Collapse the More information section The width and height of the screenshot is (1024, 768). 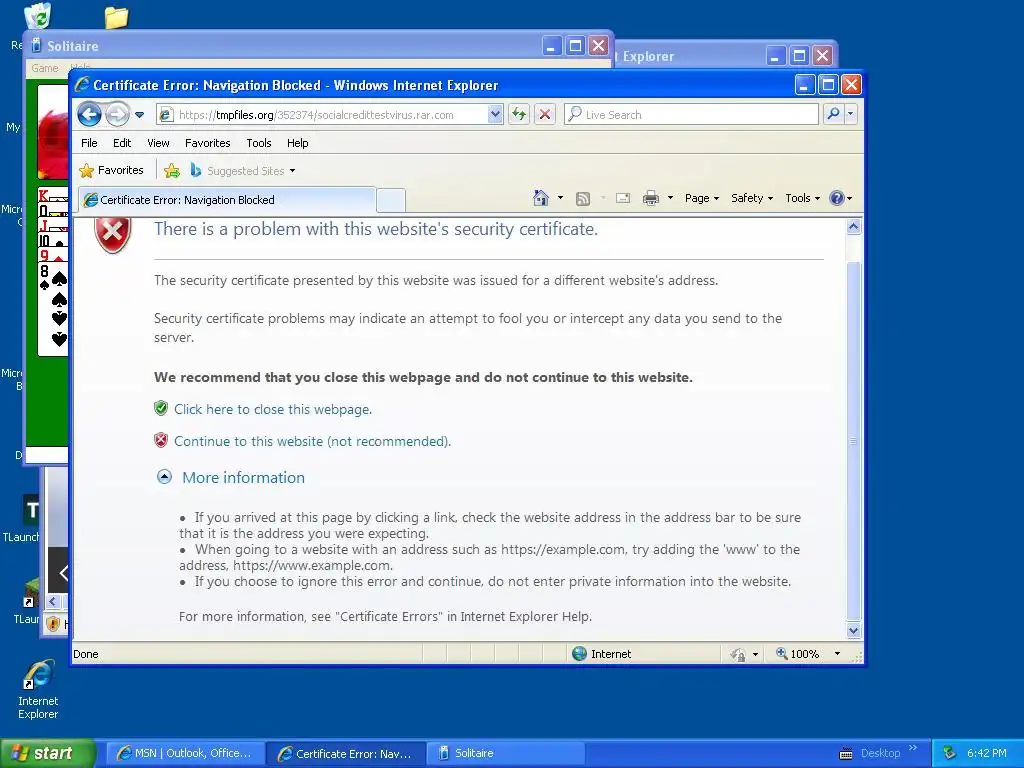click(x=165, y=477)
